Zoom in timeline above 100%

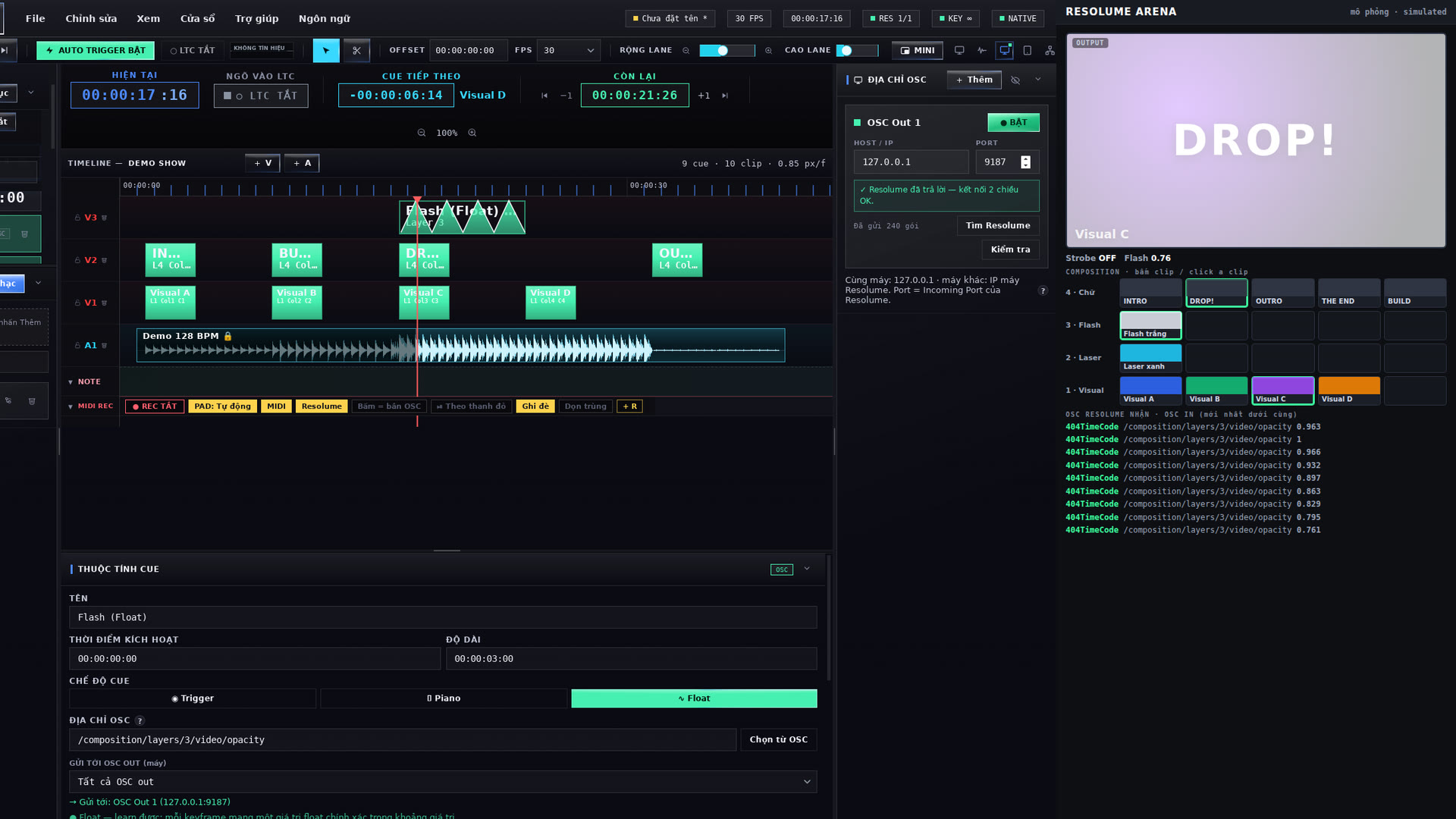click(472, 133)
